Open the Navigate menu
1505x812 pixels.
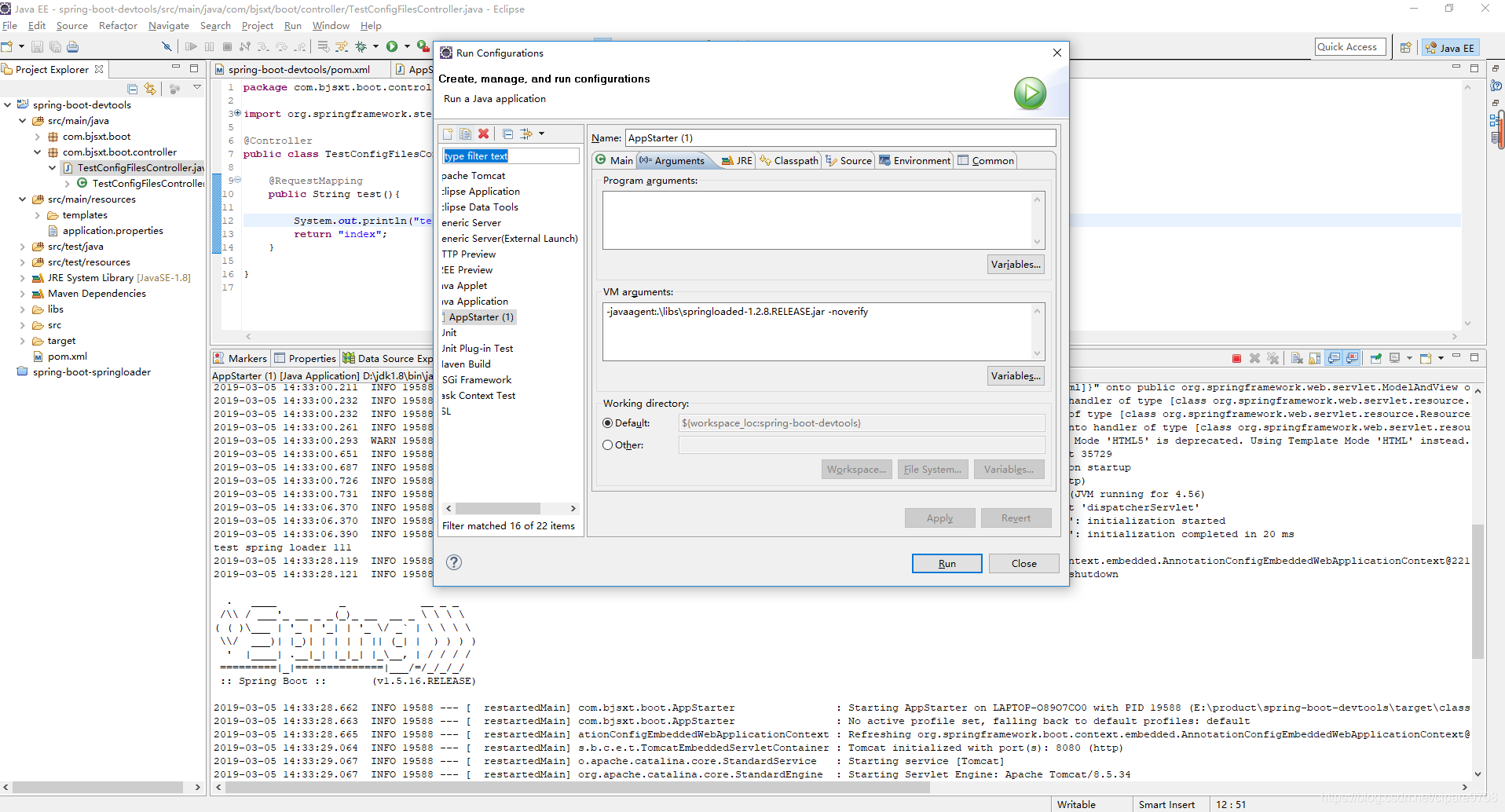click(169, 26)
